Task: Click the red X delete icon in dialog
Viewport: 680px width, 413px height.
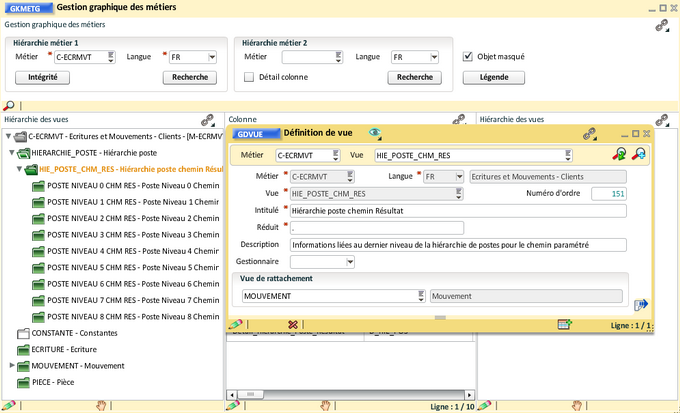Action: [x=293, y=324]
